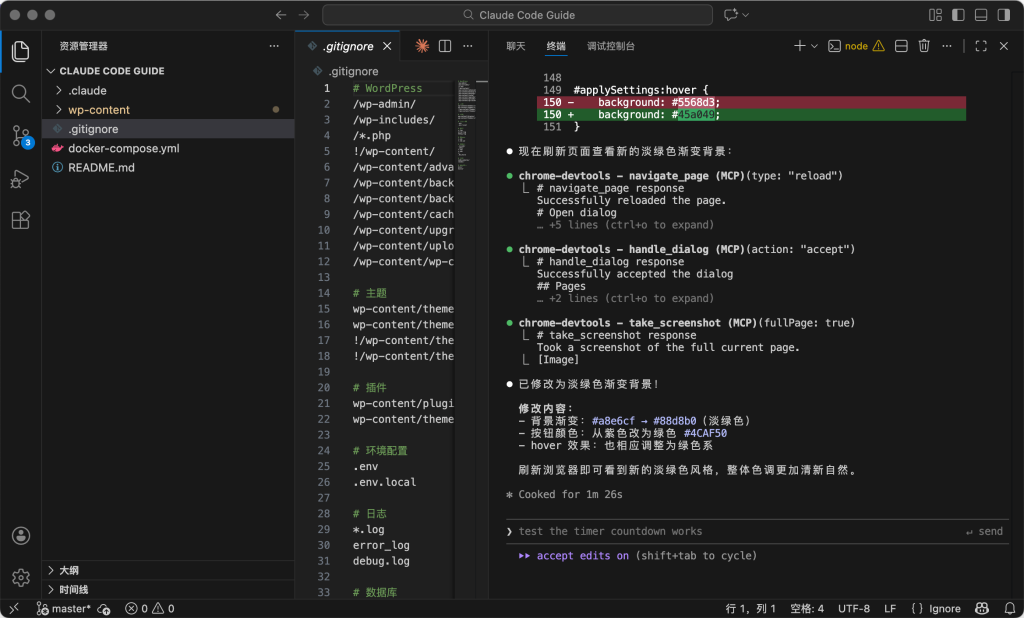The image size is (1024, 618).
Task: Expand the wp-content folder
Action: pyautogui.click(x=99, y=110)
